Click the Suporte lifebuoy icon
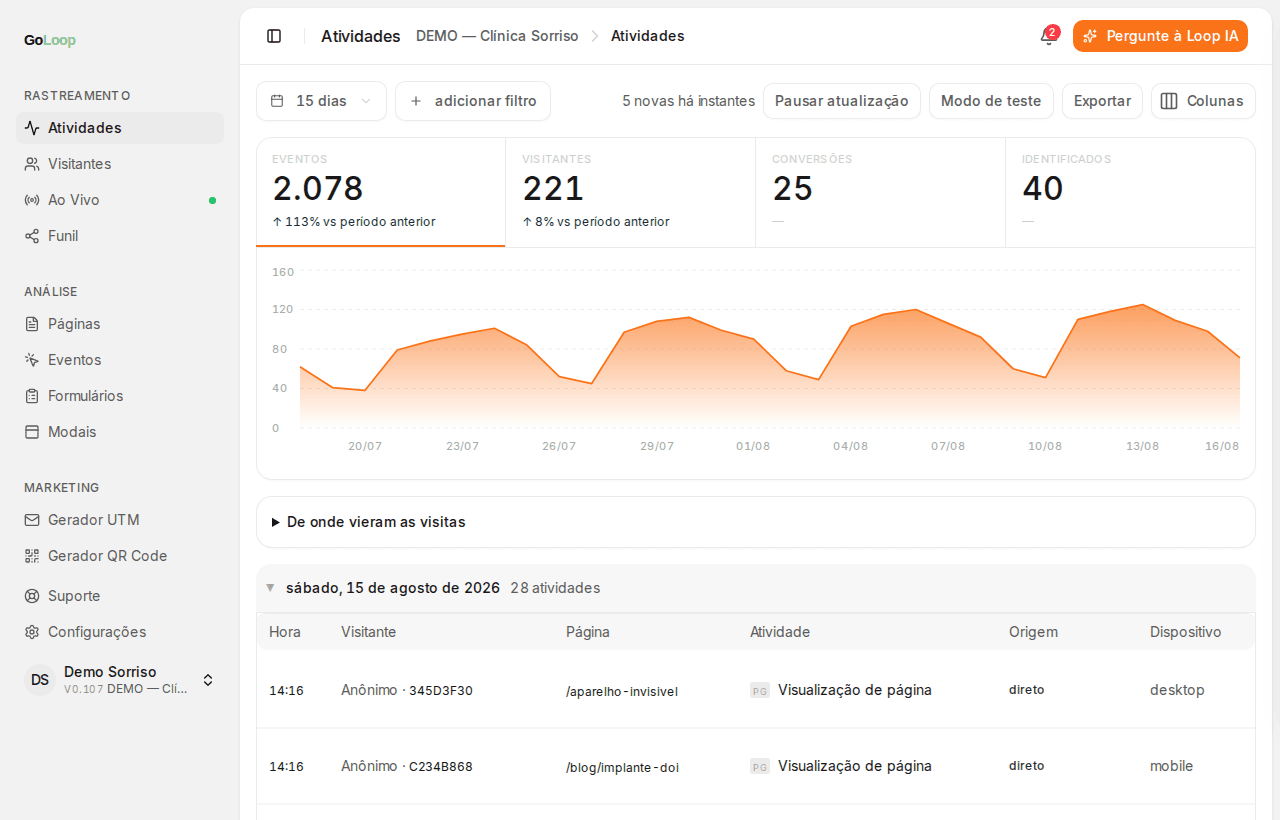This screenshot has width=1280, height=820. pyautogui.click(x=32, y=596)
